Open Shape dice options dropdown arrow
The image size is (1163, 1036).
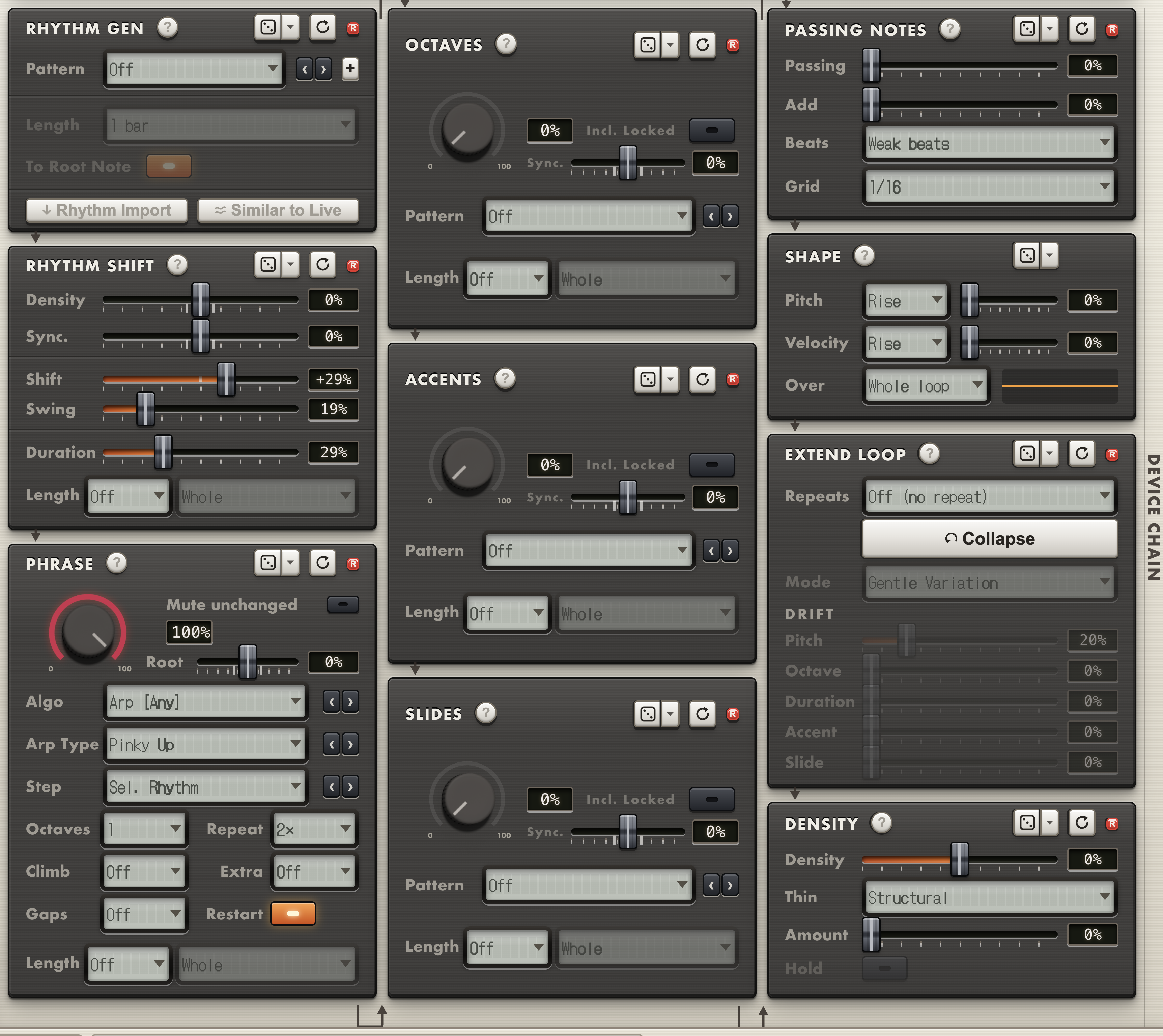pos(1050,255)
